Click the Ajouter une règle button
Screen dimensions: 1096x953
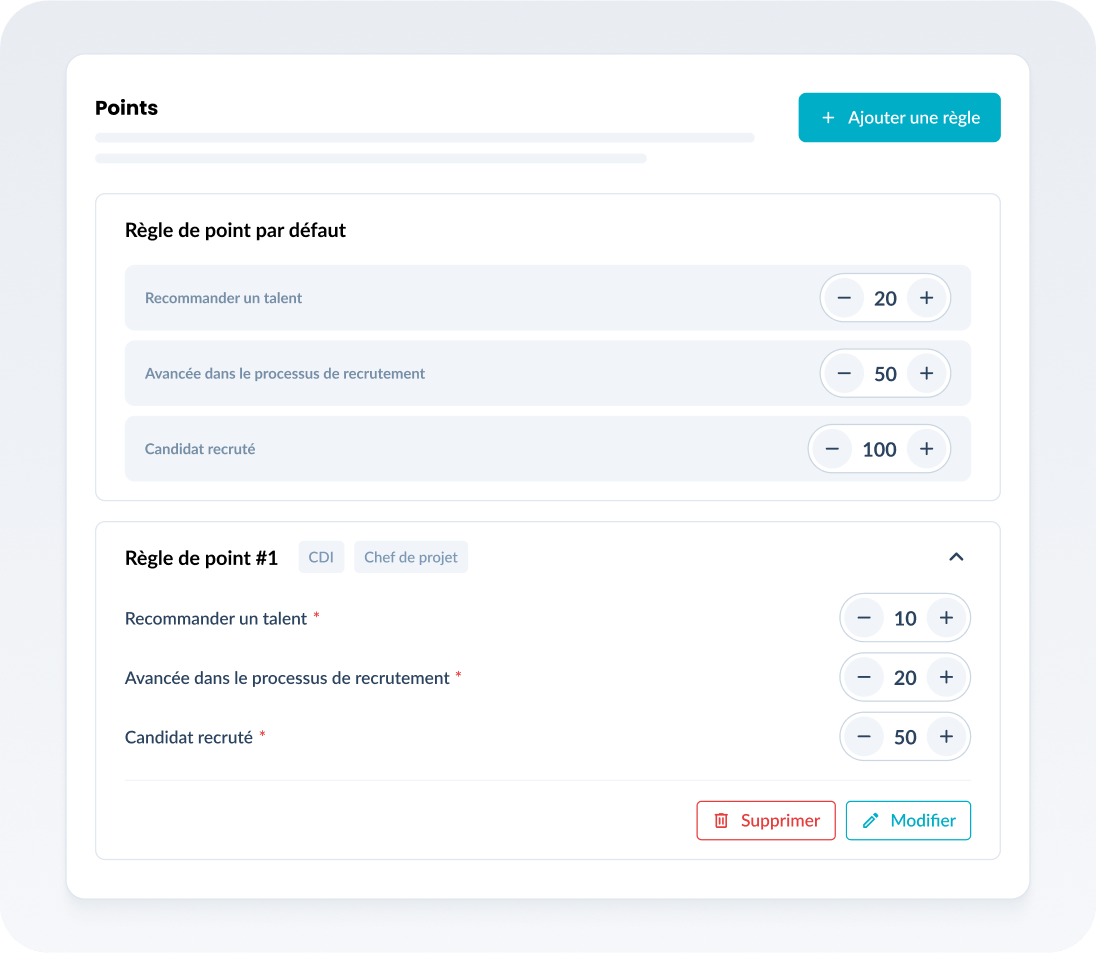click(x=899, y=118)
